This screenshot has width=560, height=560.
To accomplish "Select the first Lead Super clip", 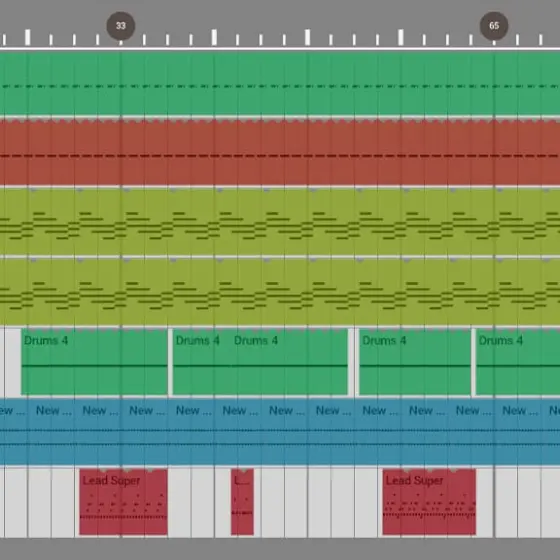I will 123,502.
